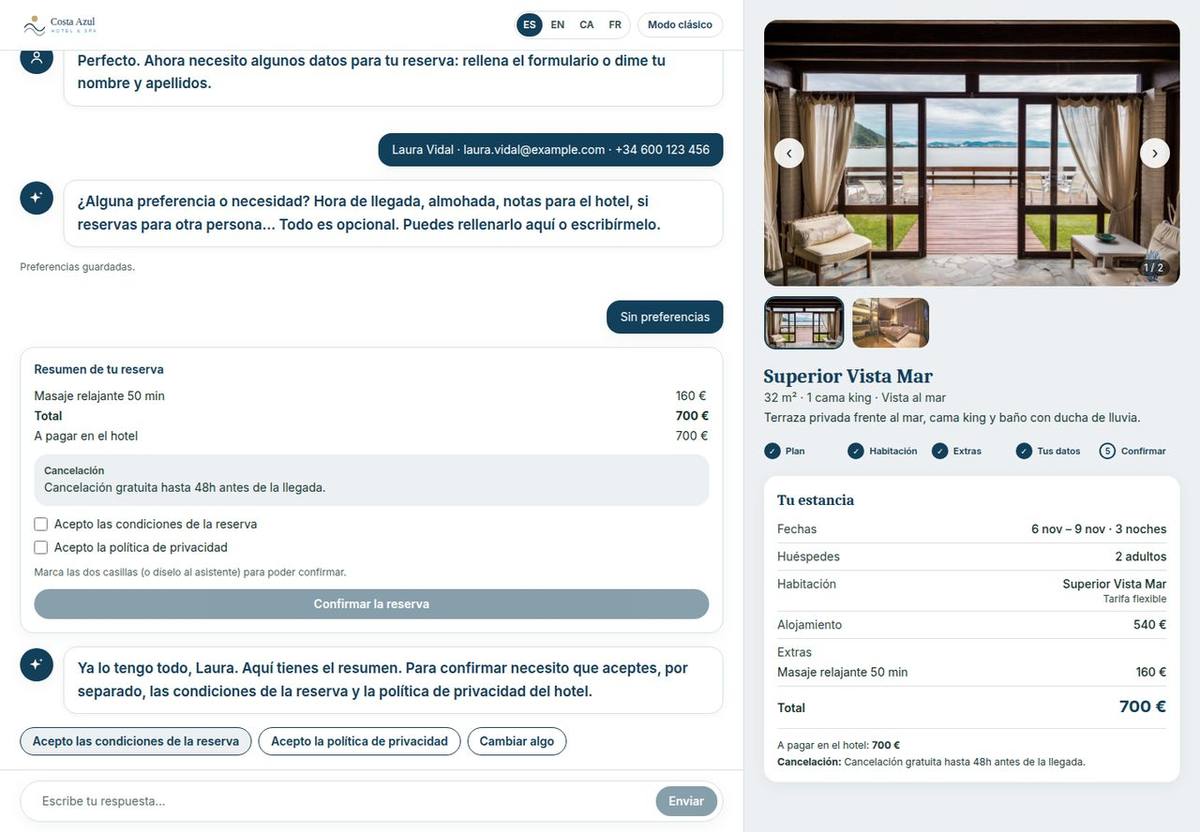Click Confirmar la reserva button

[371, 604]
